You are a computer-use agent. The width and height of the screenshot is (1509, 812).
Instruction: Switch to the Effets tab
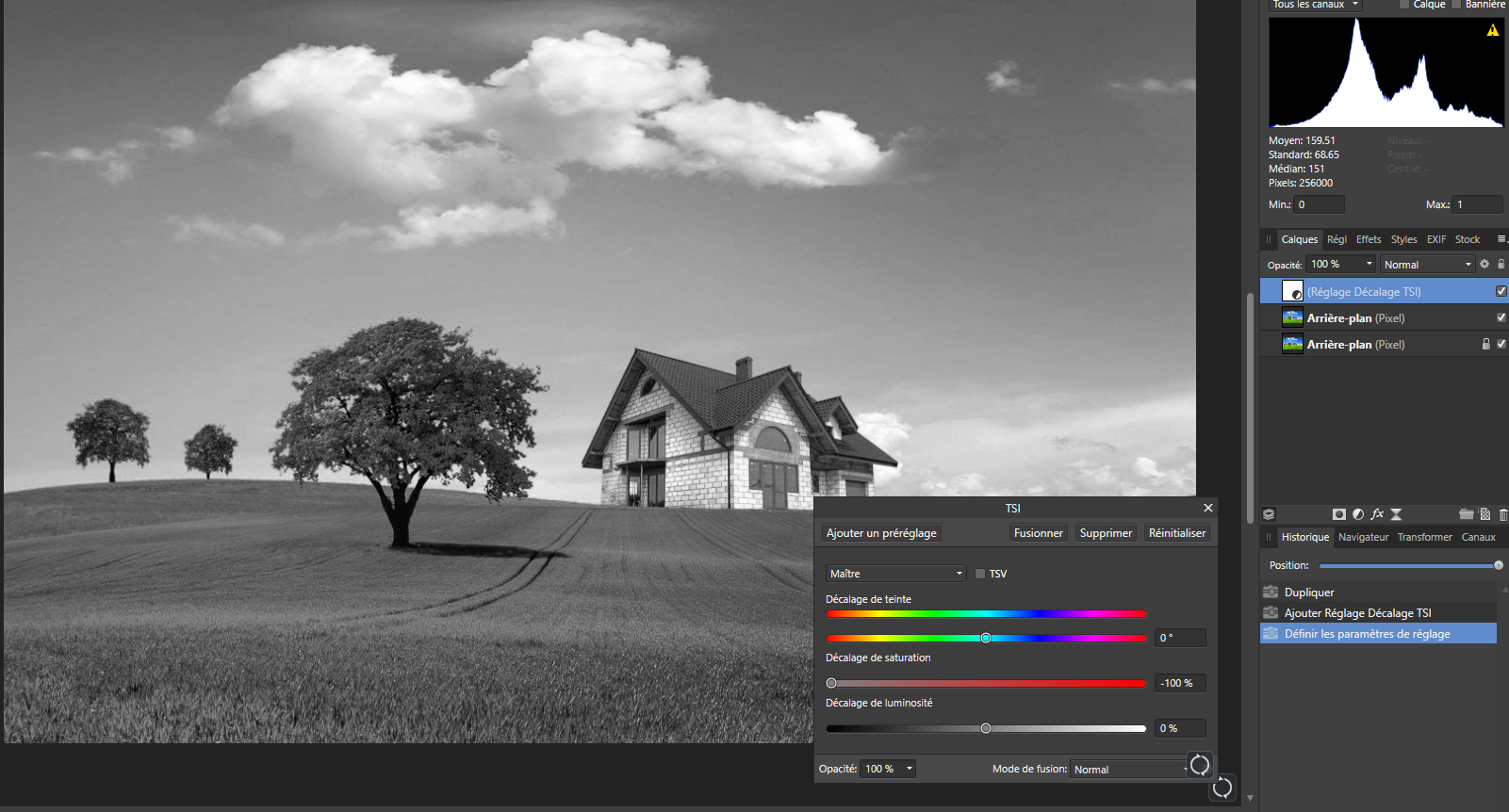[1369, 239]
